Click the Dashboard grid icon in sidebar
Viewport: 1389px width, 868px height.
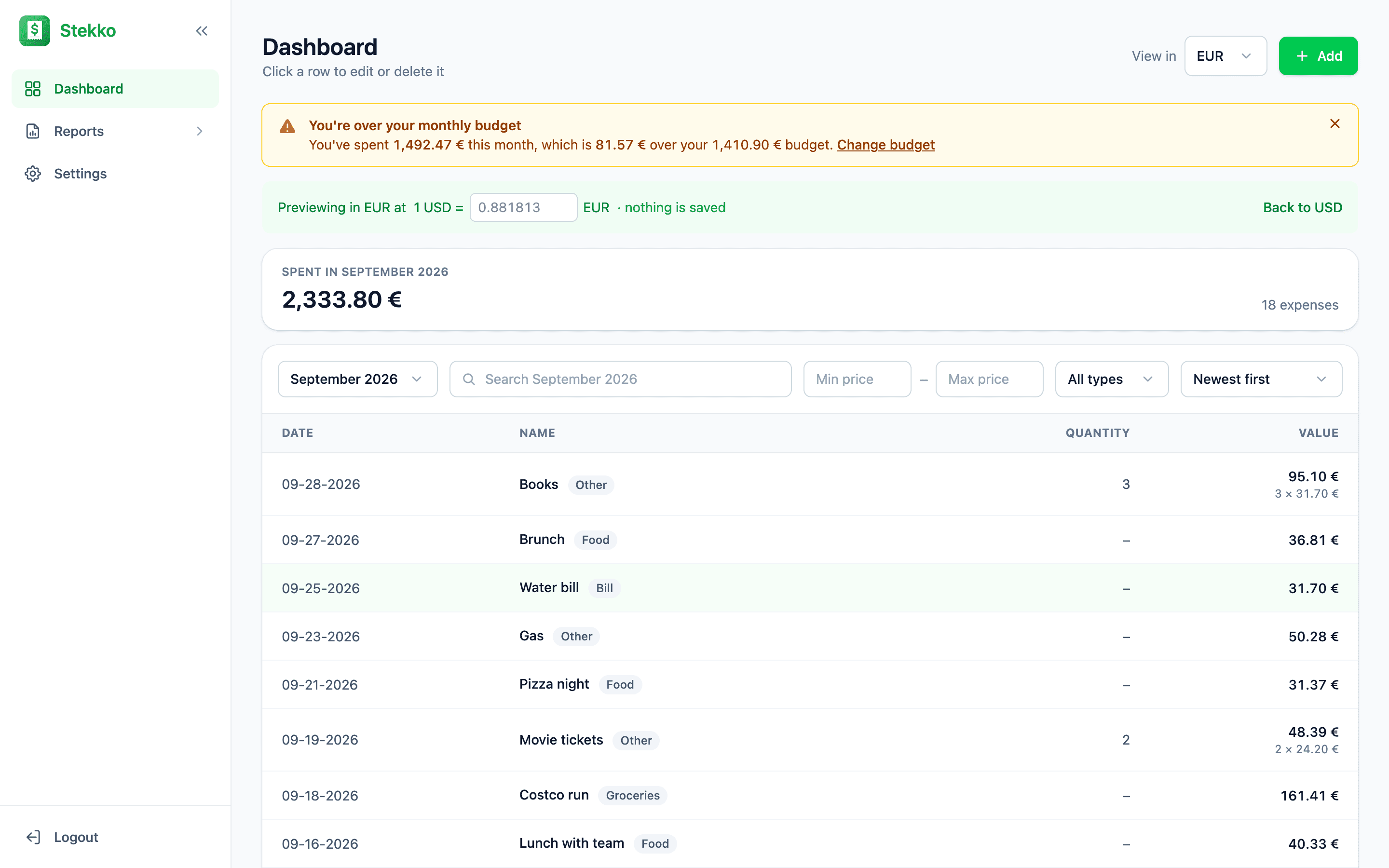33,88
